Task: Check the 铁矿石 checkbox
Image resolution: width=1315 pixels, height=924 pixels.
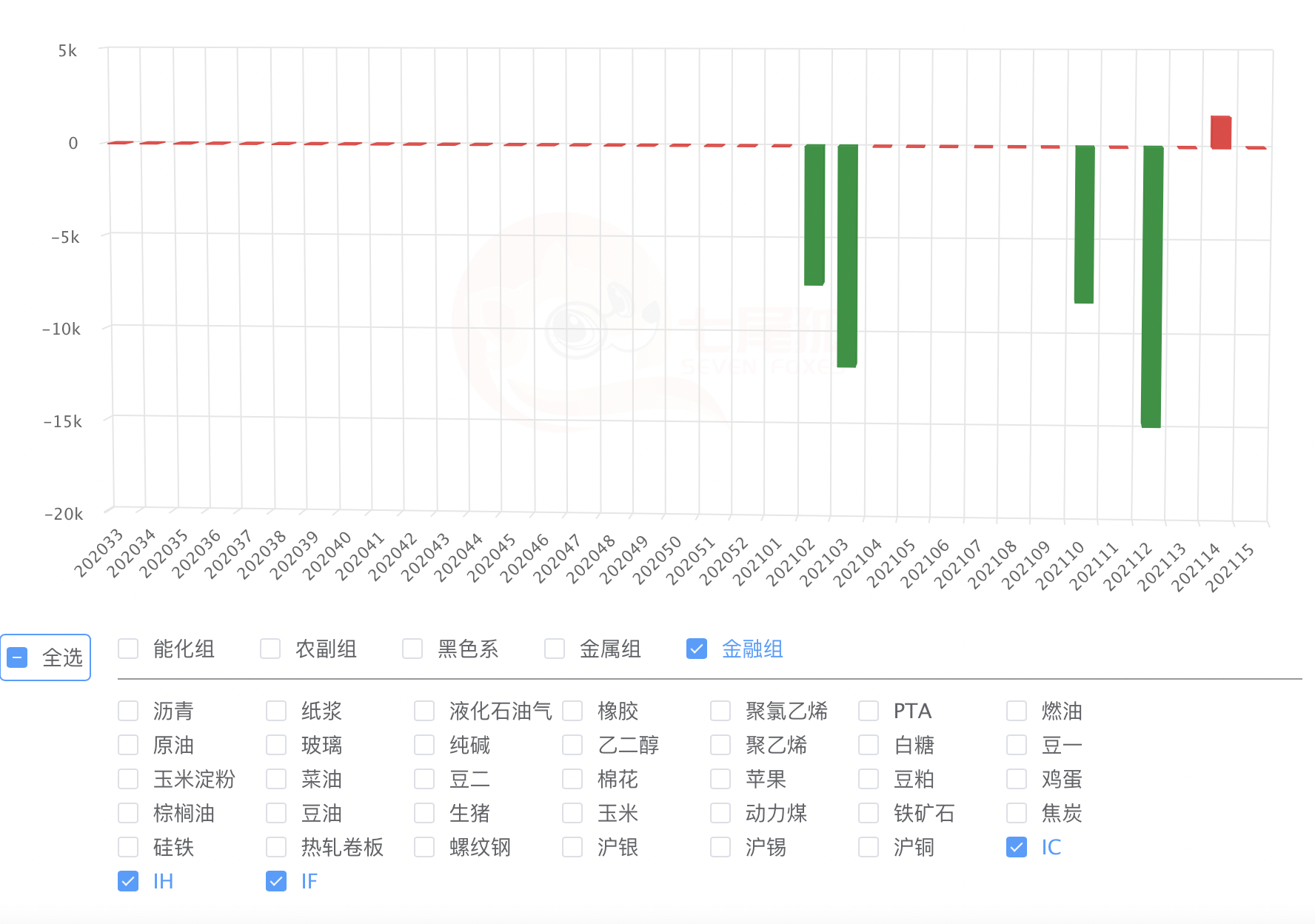Action: [x=869, y=813]
